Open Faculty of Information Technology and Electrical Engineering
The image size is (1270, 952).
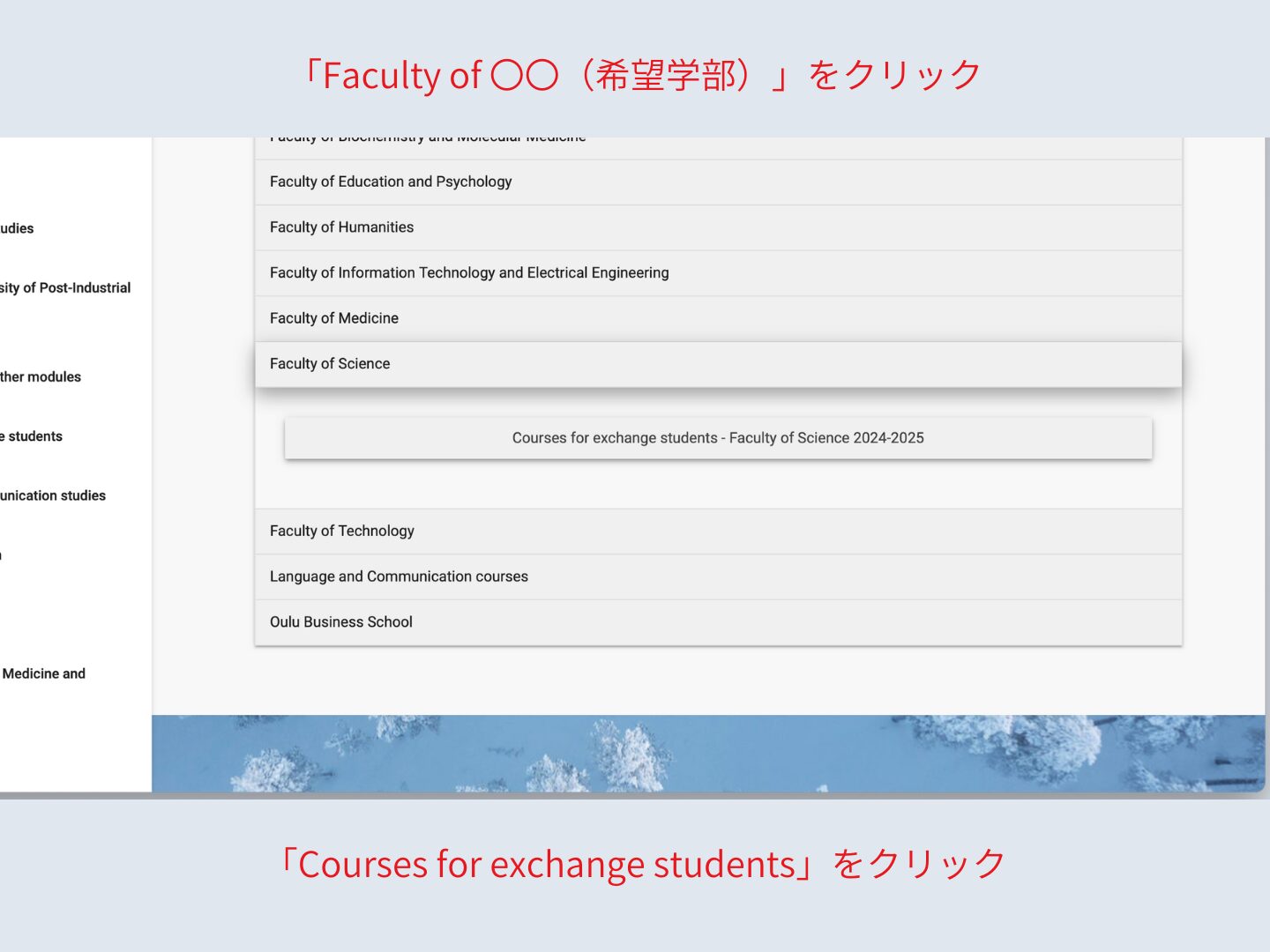(x=469, y=273)
